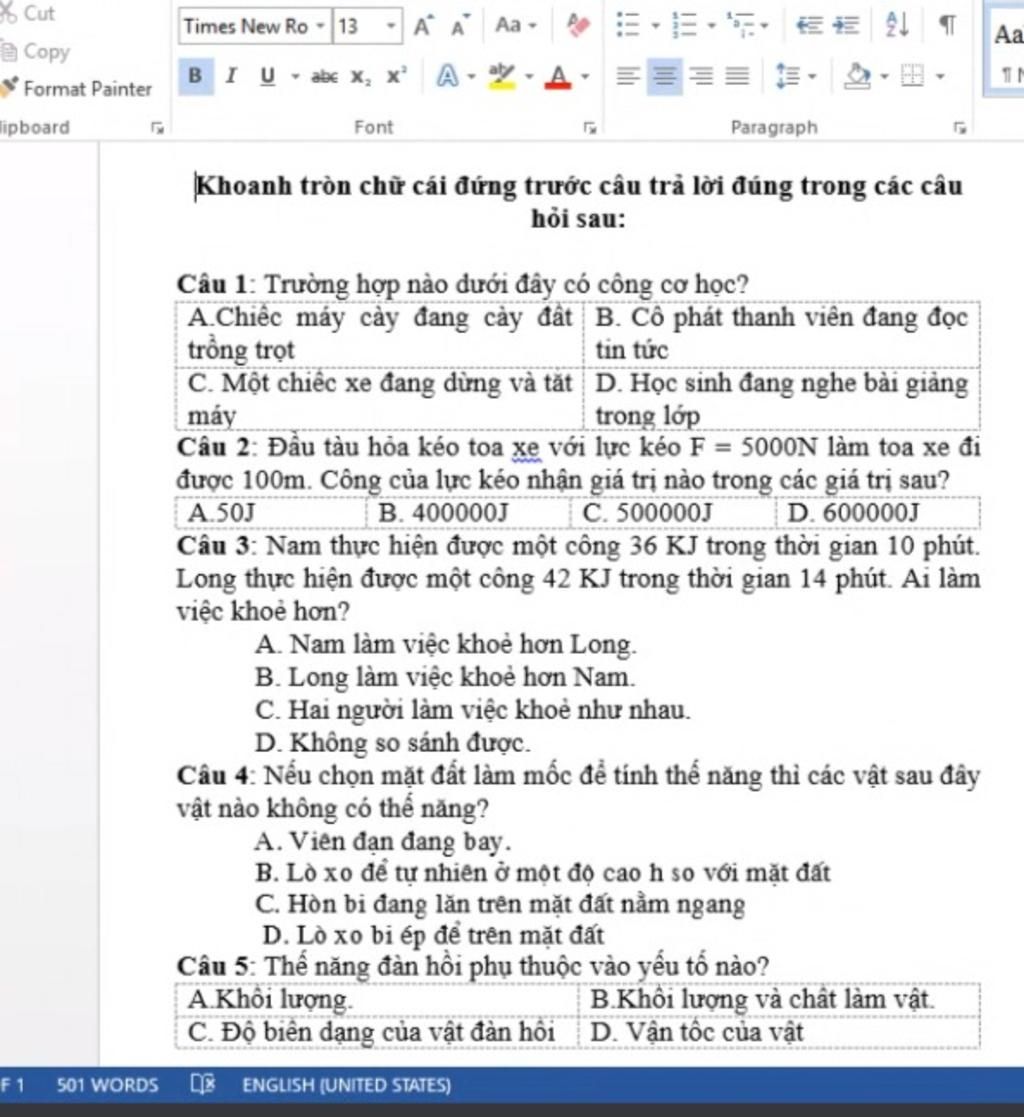Increase paragraph indent
The width and height of the screenshot is (1024, 1117).
(x=846, y=26)
